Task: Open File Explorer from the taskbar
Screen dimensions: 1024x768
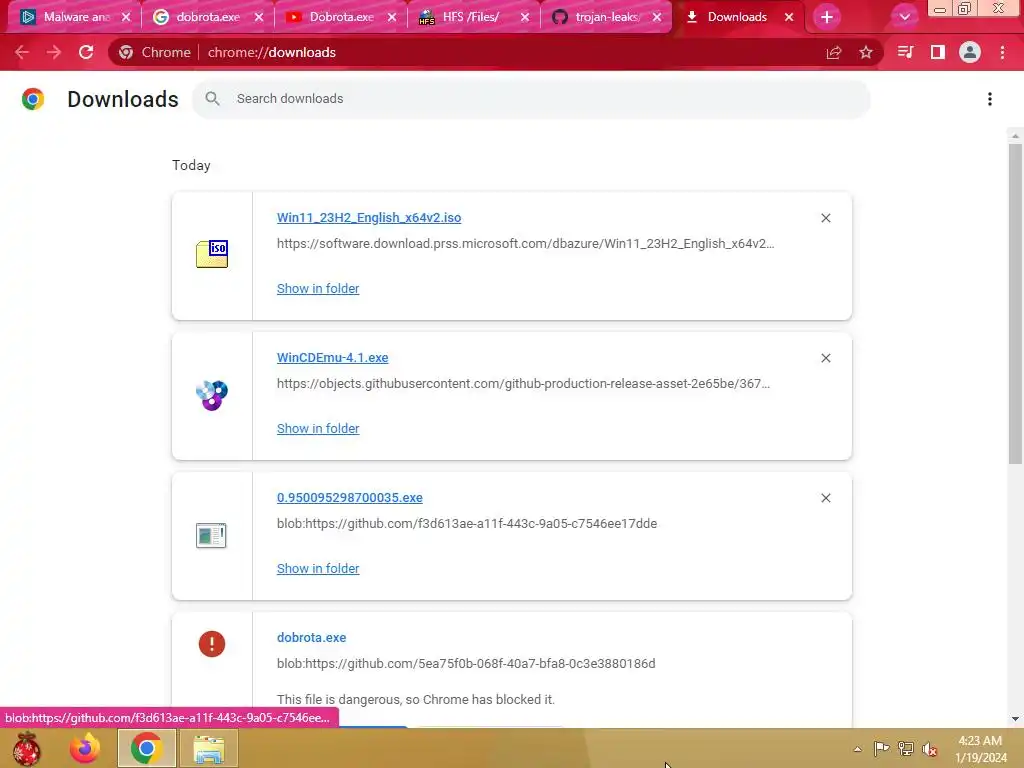Action: click(209, 748)
